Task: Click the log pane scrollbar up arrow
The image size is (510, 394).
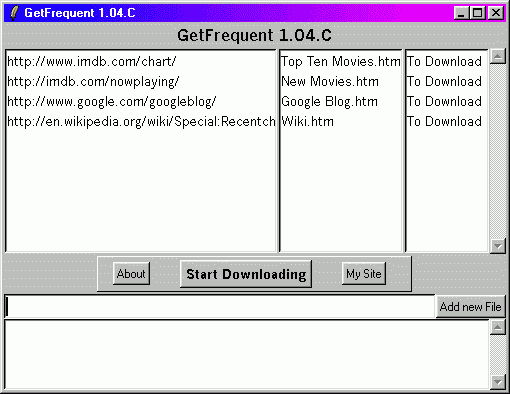Action: point(498,328)
